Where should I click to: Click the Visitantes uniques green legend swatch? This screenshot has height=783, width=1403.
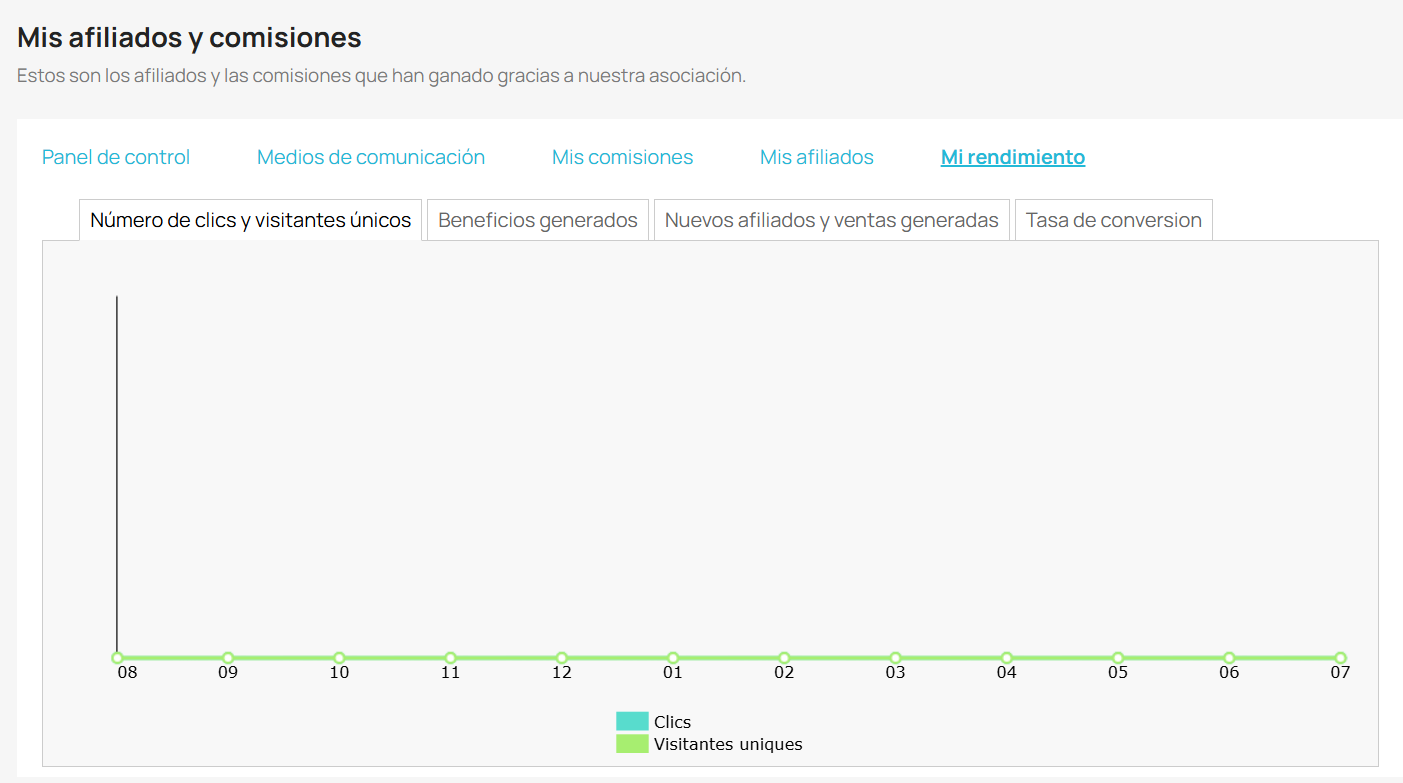pos(632,744)
